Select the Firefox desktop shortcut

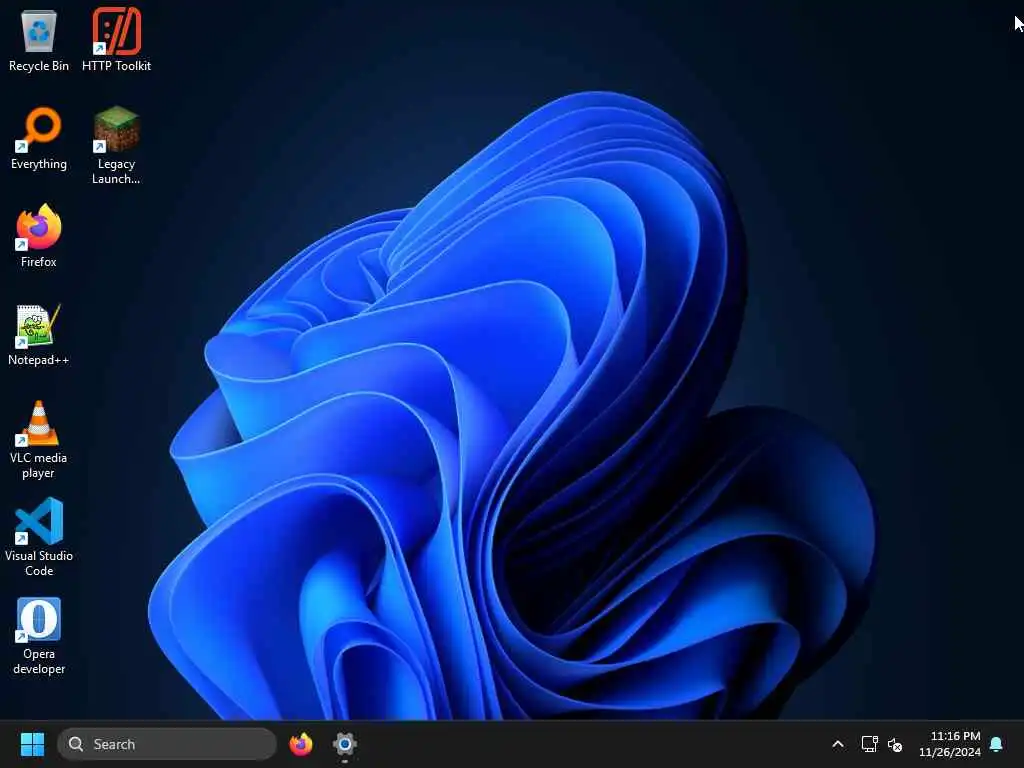tap(39, 236)
